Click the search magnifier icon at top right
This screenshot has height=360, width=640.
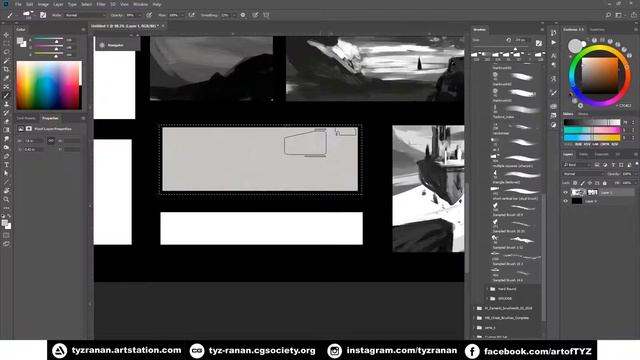click(x=608, y=15)
